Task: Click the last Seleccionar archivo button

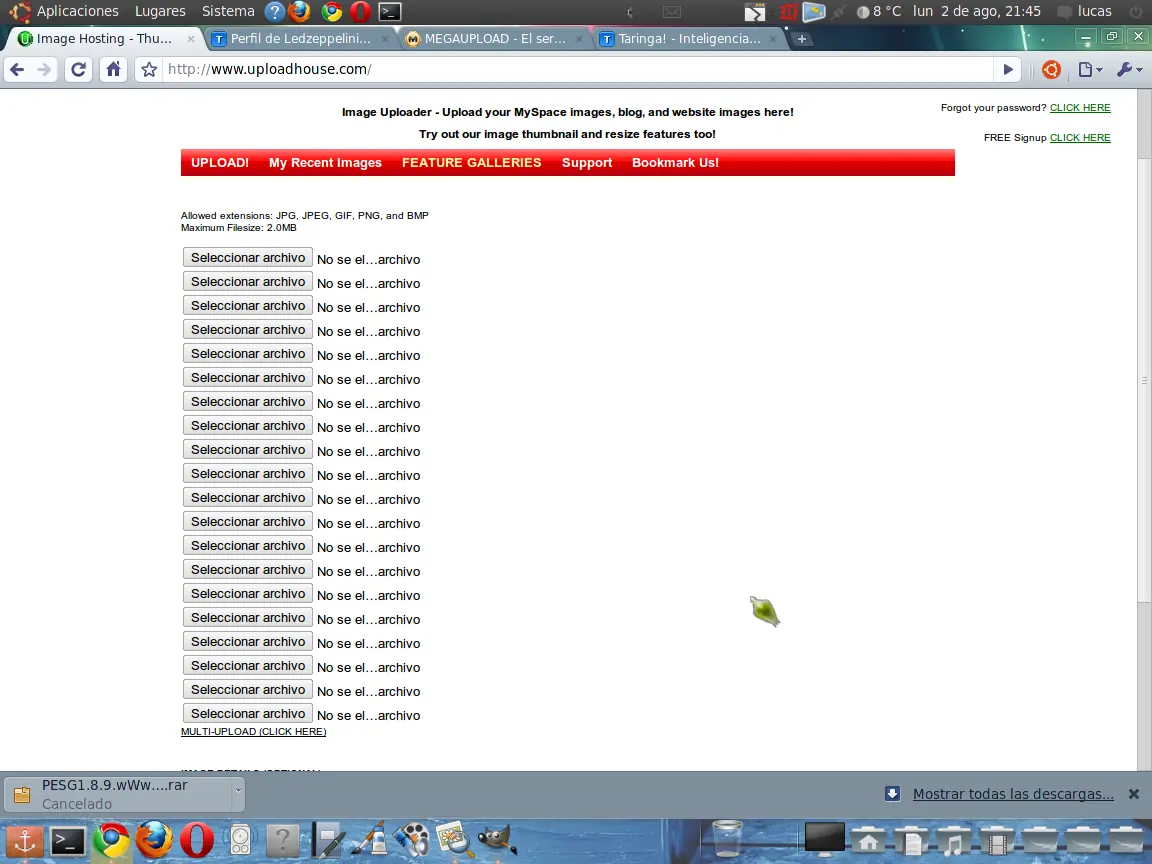Action: [248, 713]
